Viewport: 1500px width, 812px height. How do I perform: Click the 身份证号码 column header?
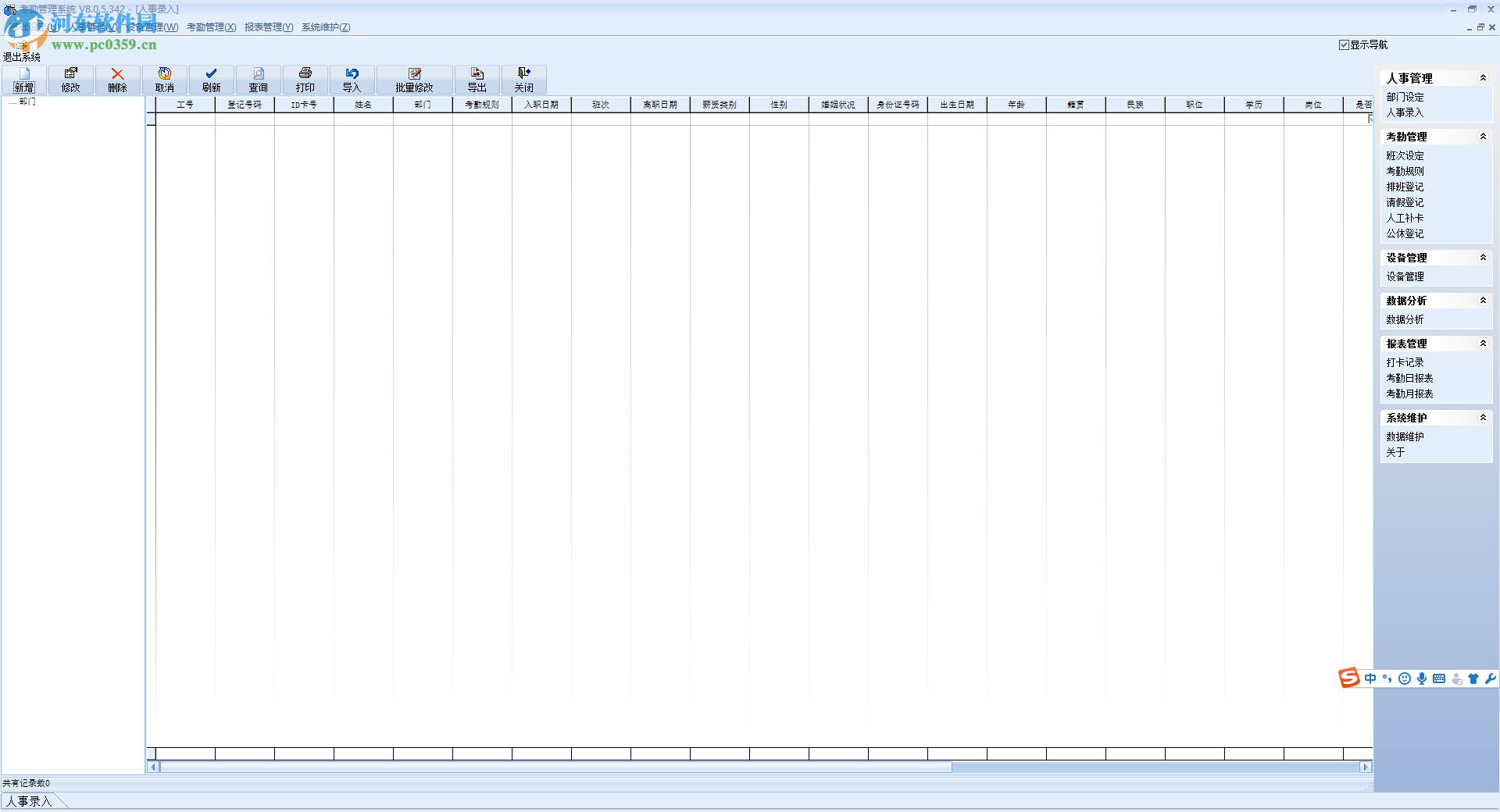tap(898, 105)
